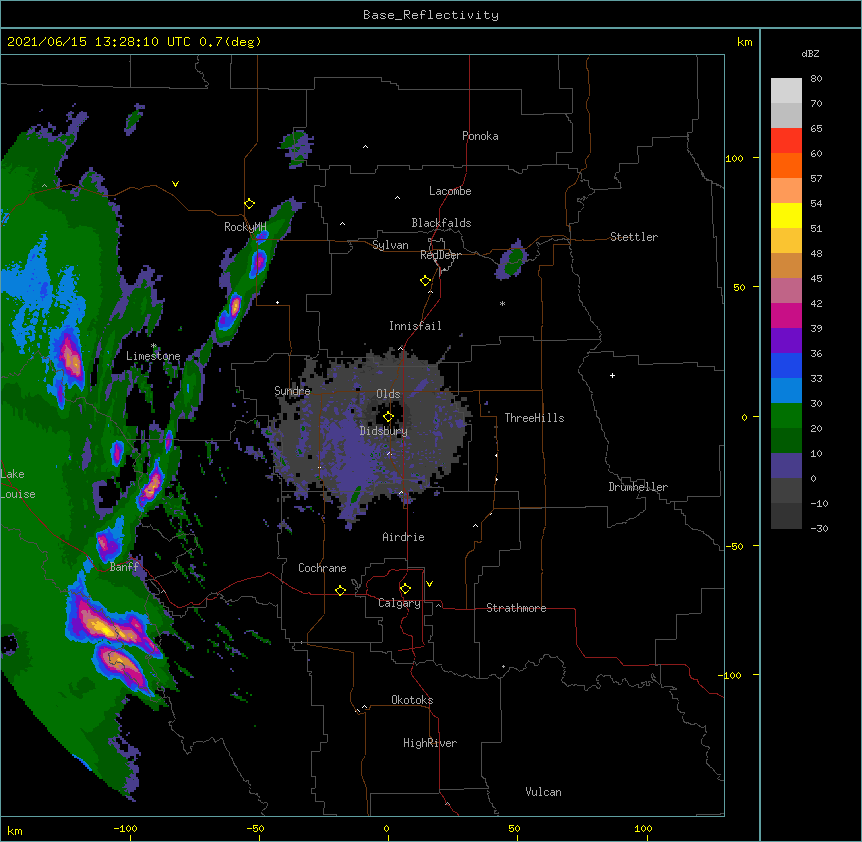Screen dimensions: 862x842
Task: Click the yellow diamond marker above Calgary
Action: click(405, 588)
